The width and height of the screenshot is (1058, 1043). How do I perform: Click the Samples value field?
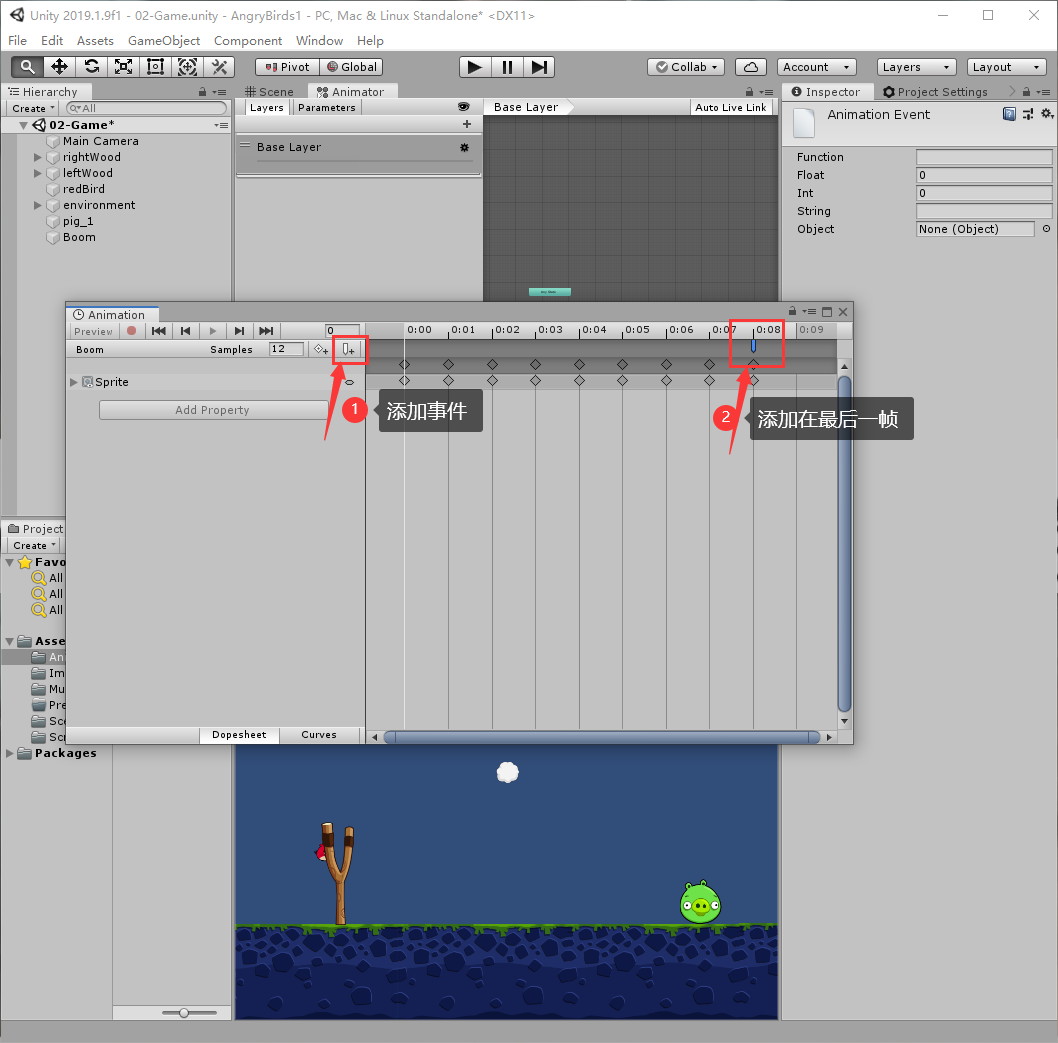pyautogui.click(x=286, y=349)
